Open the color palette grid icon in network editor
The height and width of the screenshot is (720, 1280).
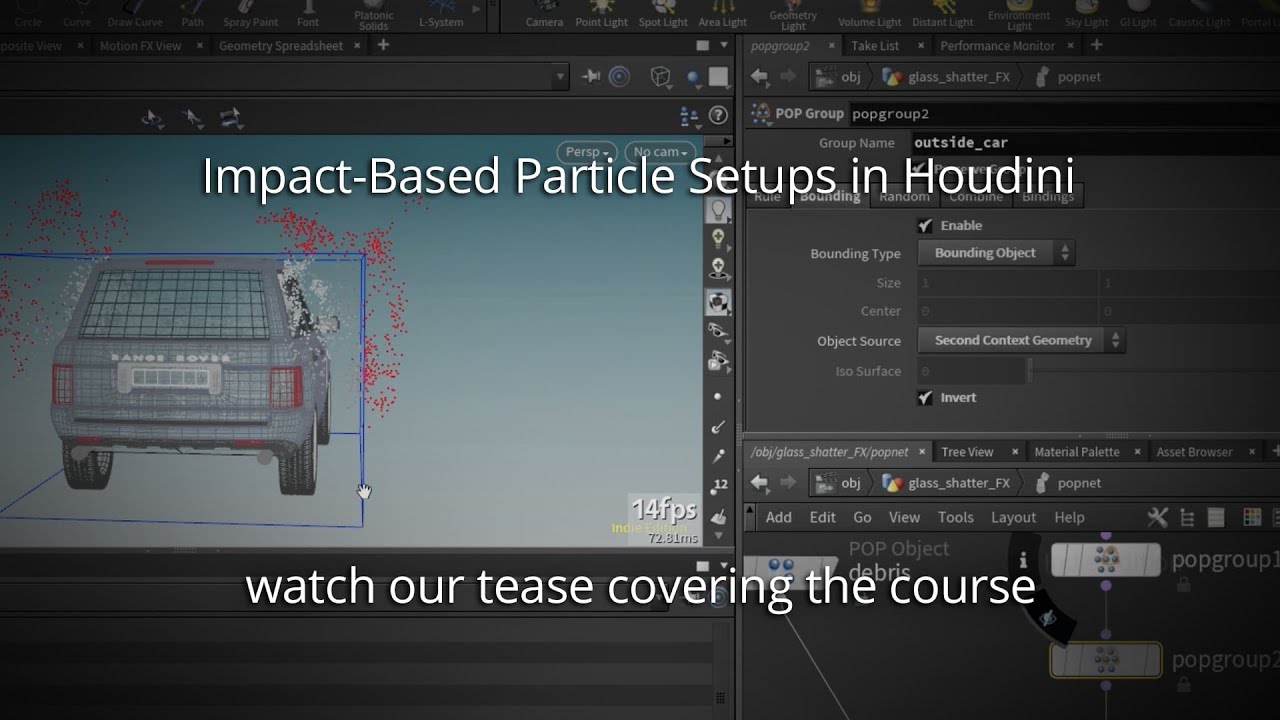point(1251,517)
